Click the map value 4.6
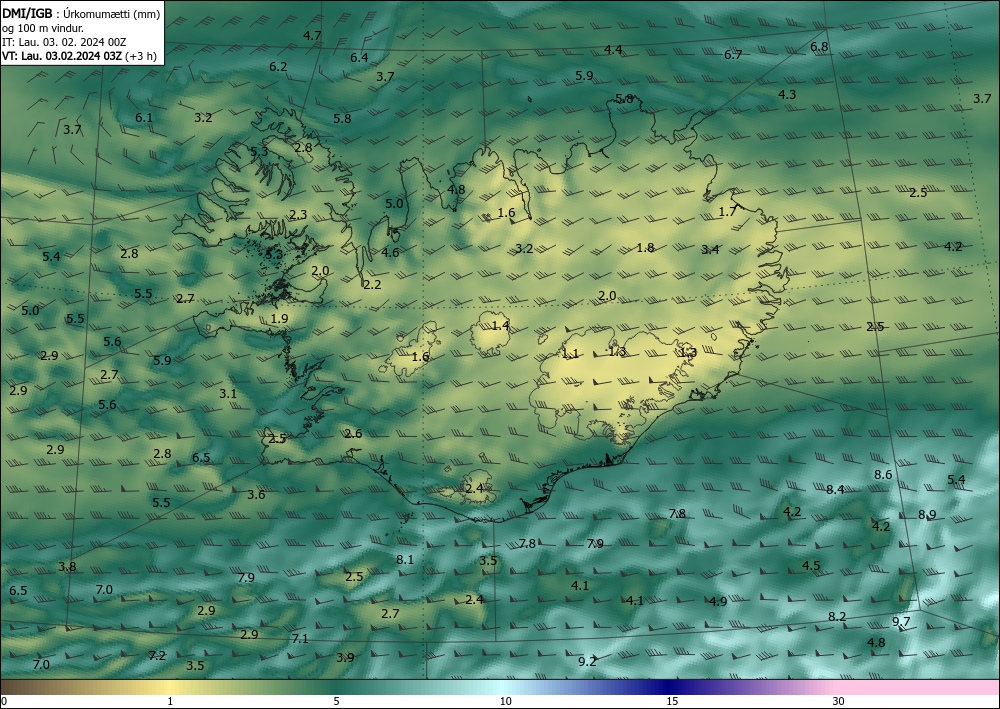The image size is (1000, 709). pos(390,252)
